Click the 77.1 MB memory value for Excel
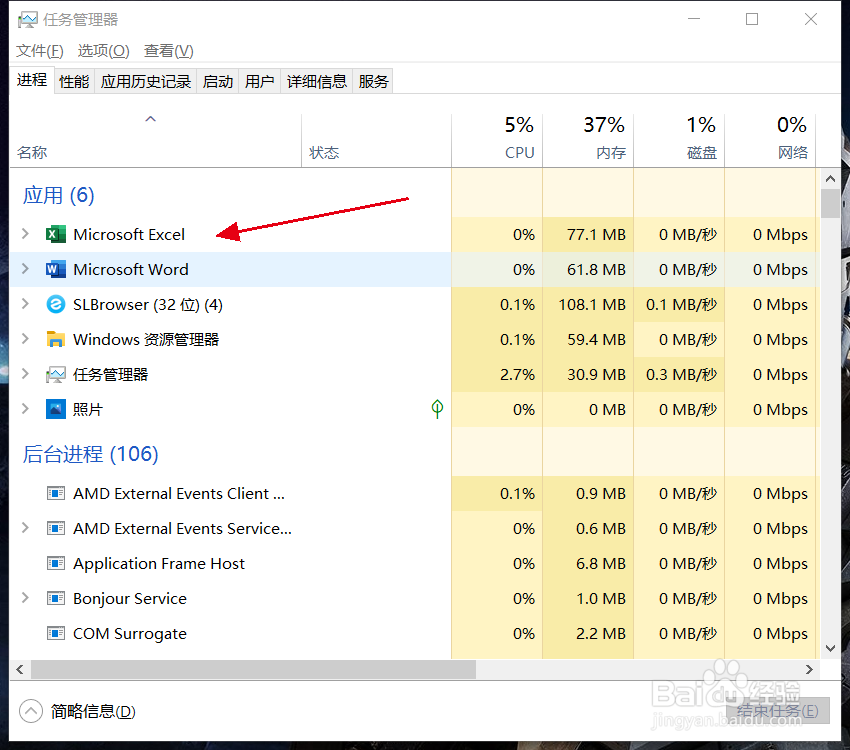 [x=596, y=235]
